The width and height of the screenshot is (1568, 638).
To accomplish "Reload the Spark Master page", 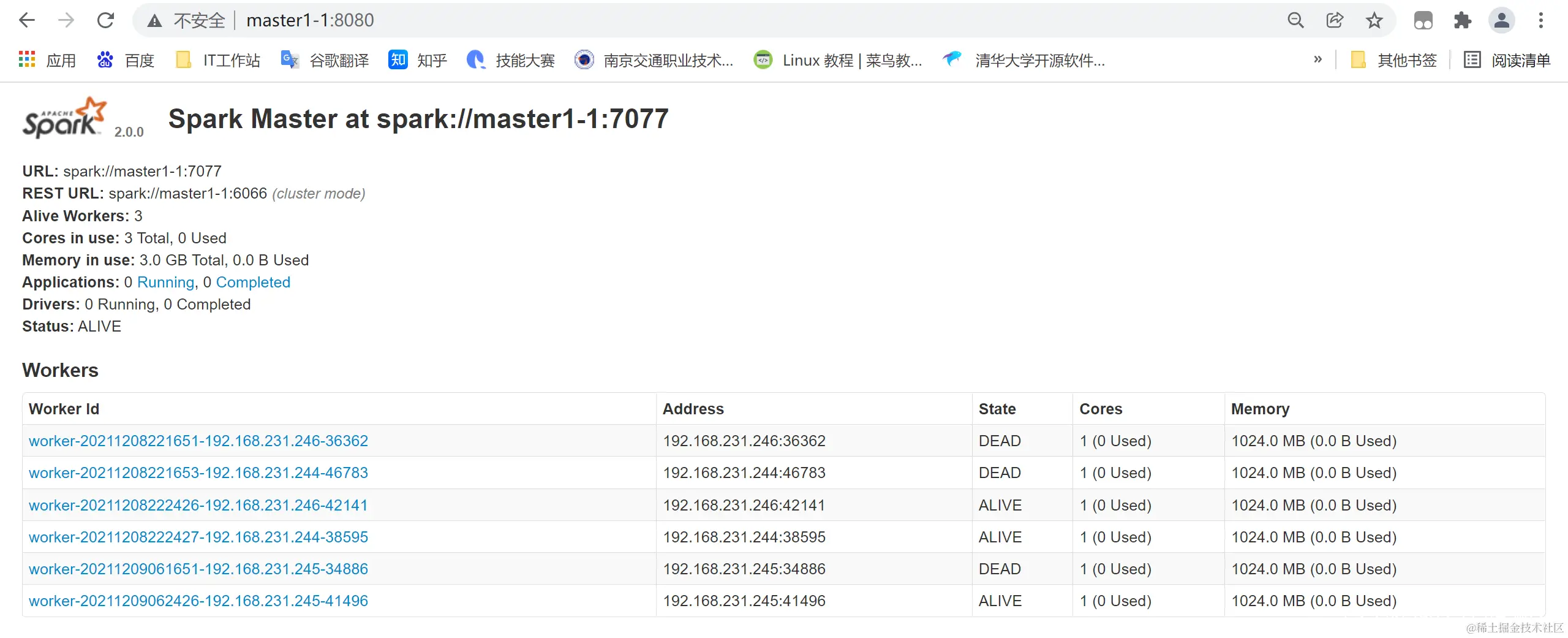I will click(105, 20).
